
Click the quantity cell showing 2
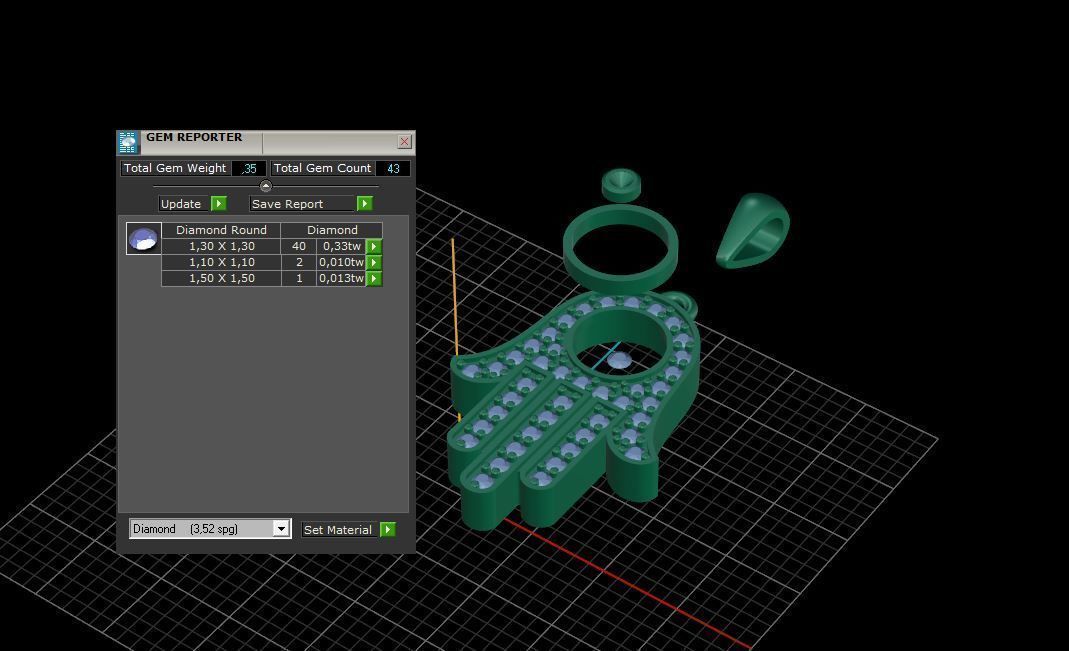[299, 262]
